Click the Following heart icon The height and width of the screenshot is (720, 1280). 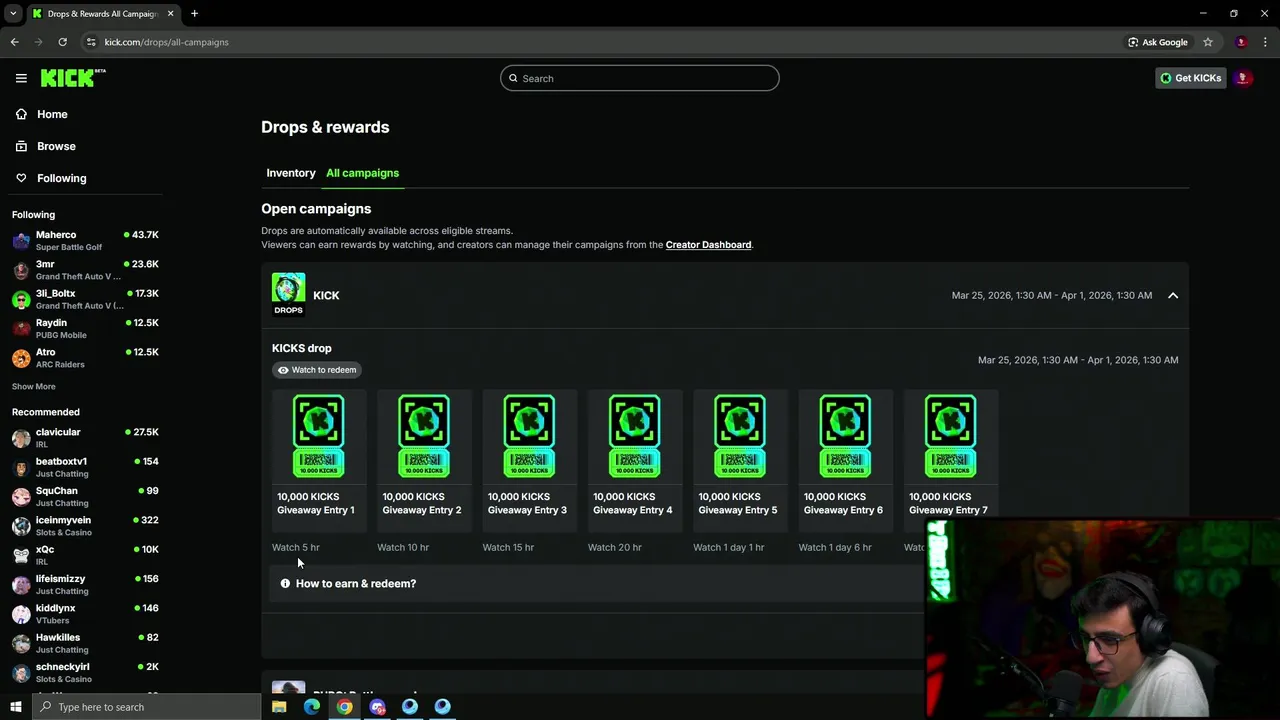click(x=21, y=178)
